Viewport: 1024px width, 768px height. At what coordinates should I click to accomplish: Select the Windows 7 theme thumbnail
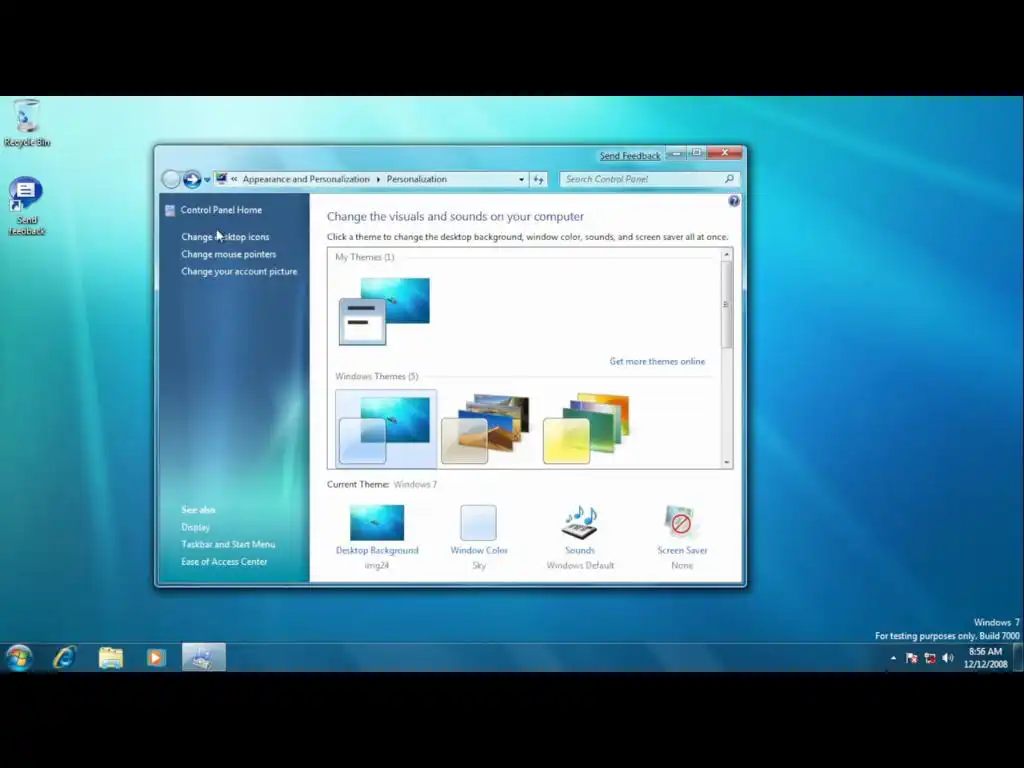click(386, 429)
